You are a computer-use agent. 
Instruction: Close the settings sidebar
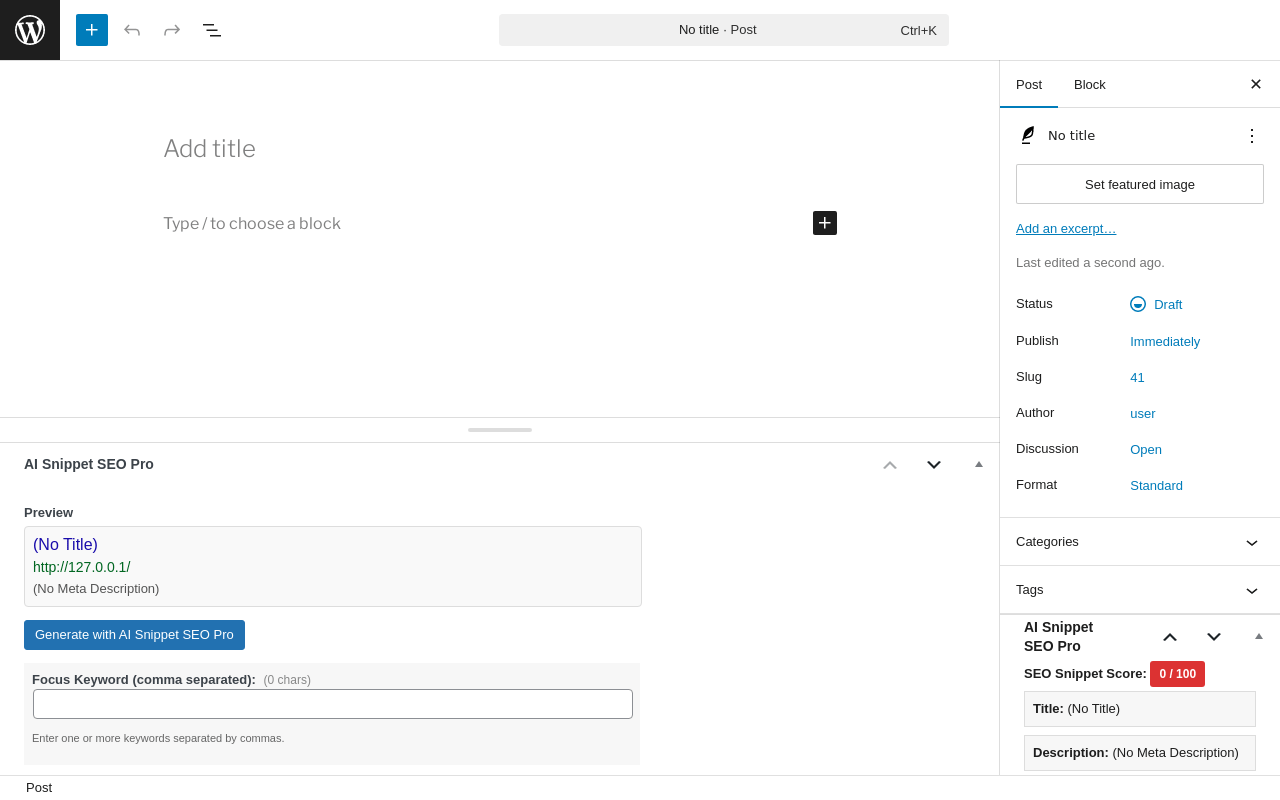(x=1256, y=84)
